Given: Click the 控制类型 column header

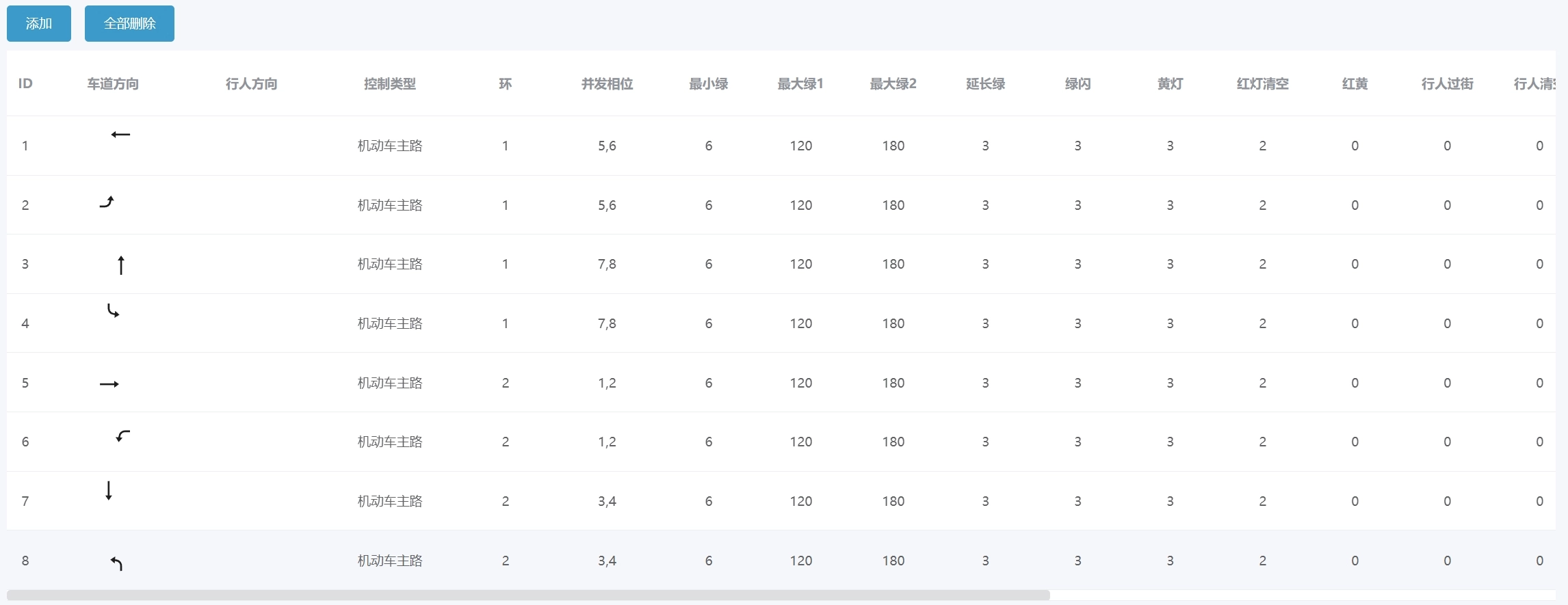Looking at the screenshot, I should [x=390, y=84].
